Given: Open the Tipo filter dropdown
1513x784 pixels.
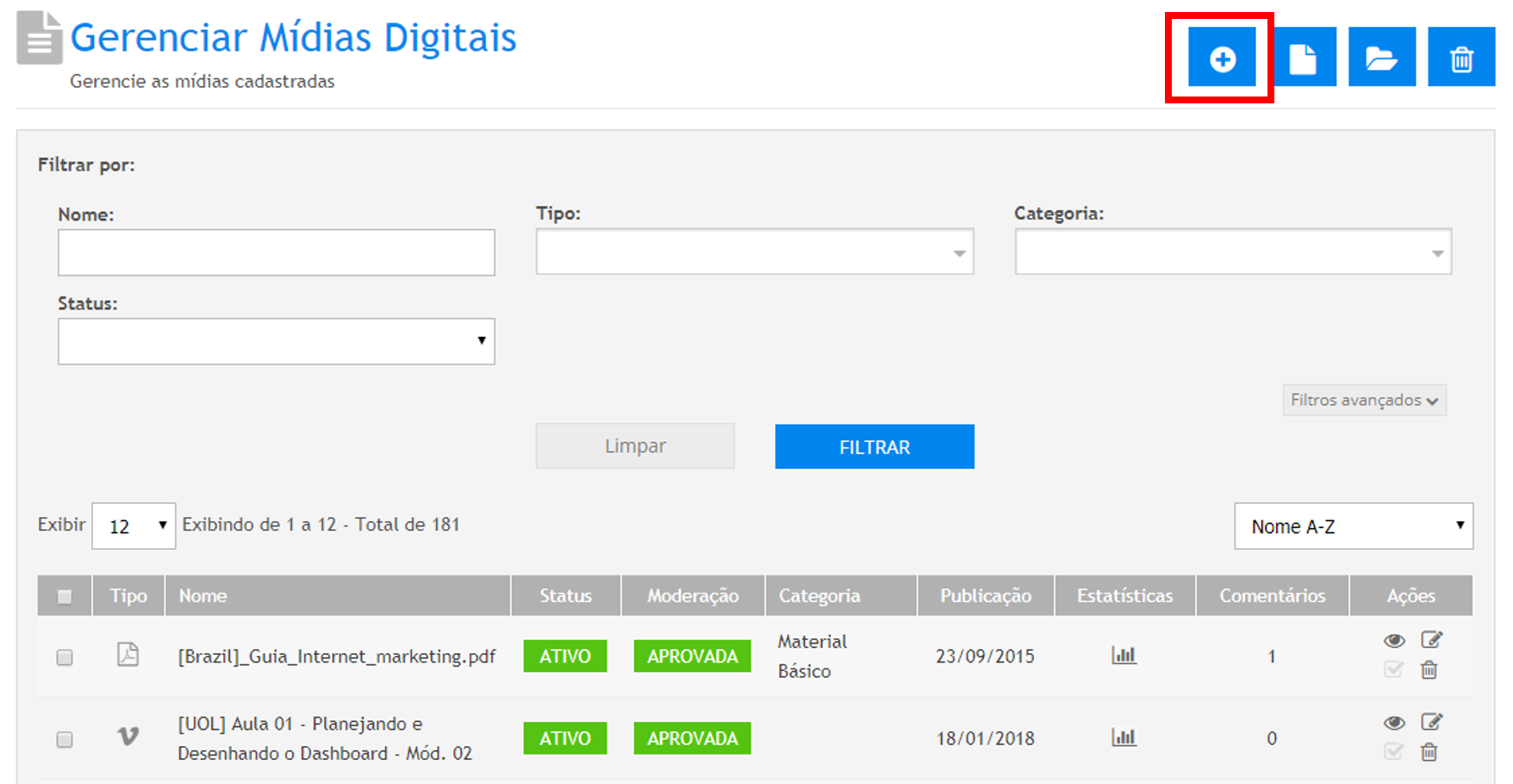Looking at the screenshot, I should tap(754, 252).
